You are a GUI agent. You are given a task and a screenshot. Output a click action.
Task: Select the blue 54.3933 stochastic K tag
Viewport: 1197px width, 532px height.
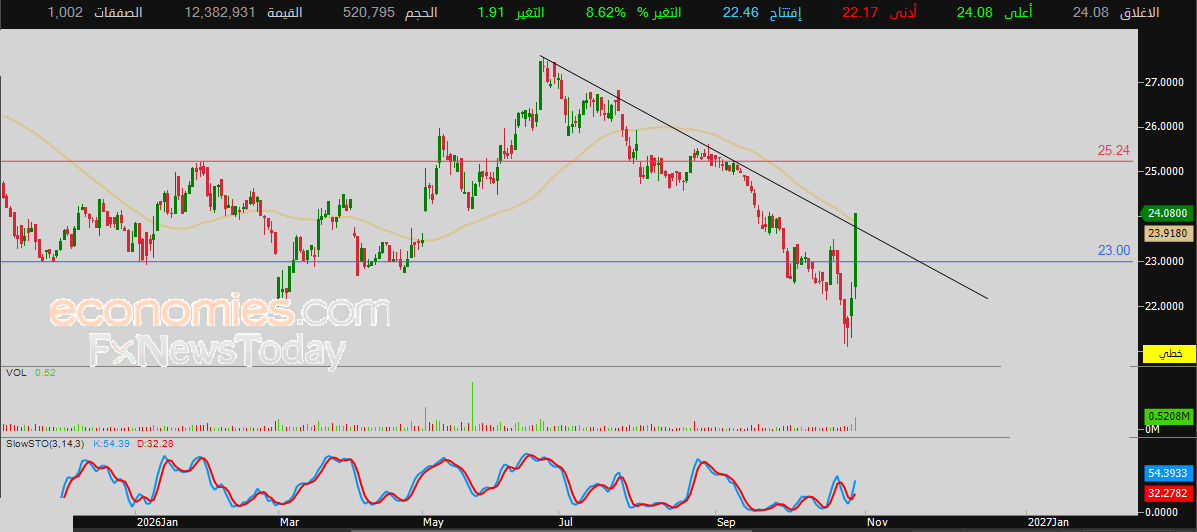coord(1169,472)
